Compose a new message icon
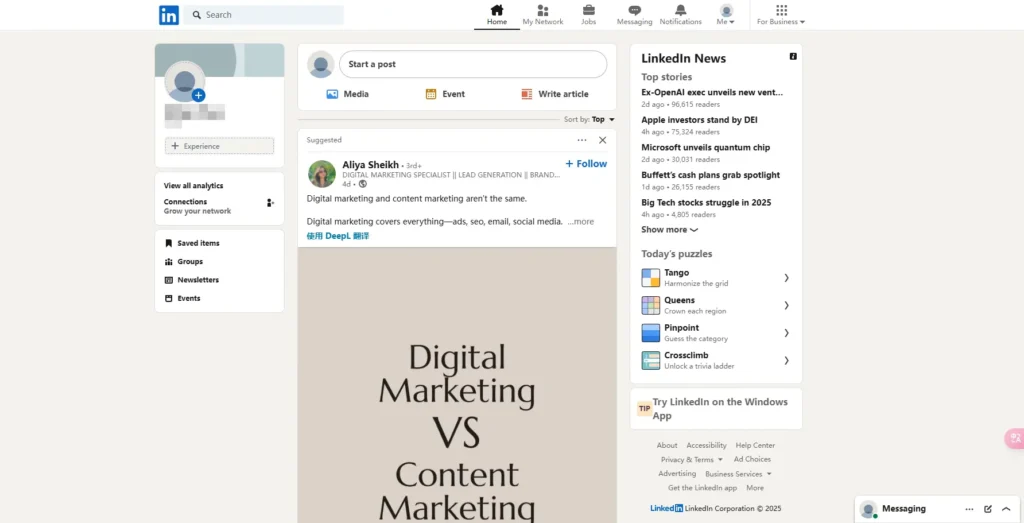This screenshot has width=1024, height=523. click(988, 509)
